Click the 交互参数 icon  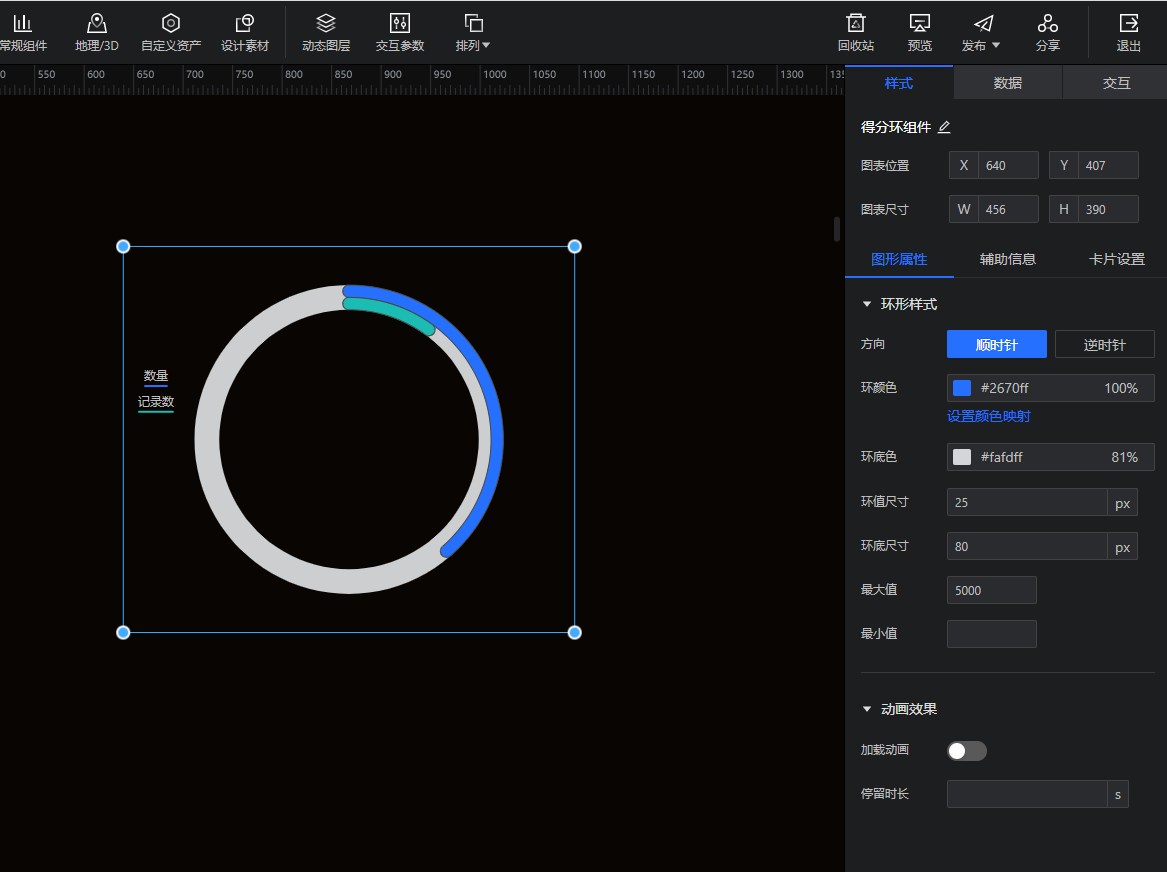(x=399, y=24)
